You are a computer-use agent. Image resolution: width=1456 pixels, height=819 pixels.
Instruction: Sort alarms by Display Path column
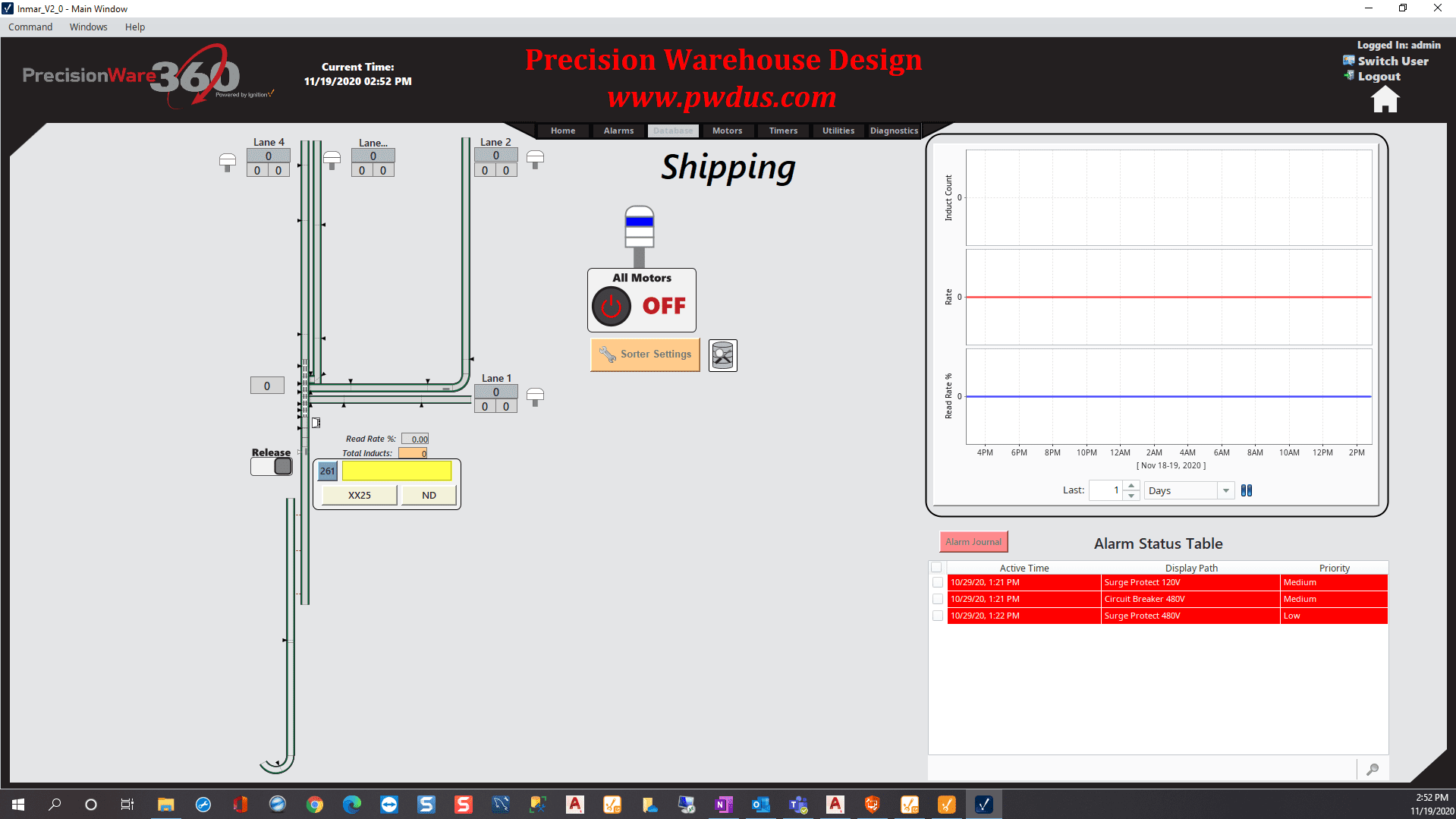coord(1191,568)
